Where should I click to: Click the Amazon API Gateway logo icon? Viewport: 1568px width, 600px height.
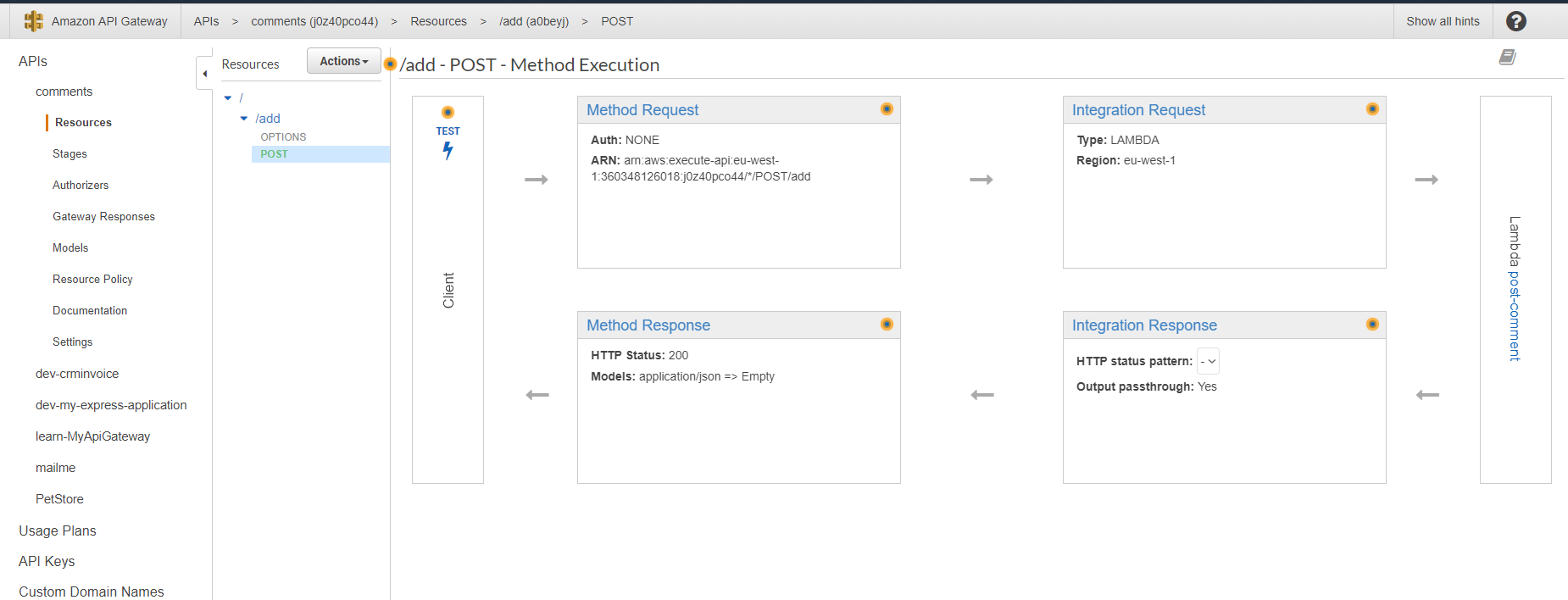34,21
